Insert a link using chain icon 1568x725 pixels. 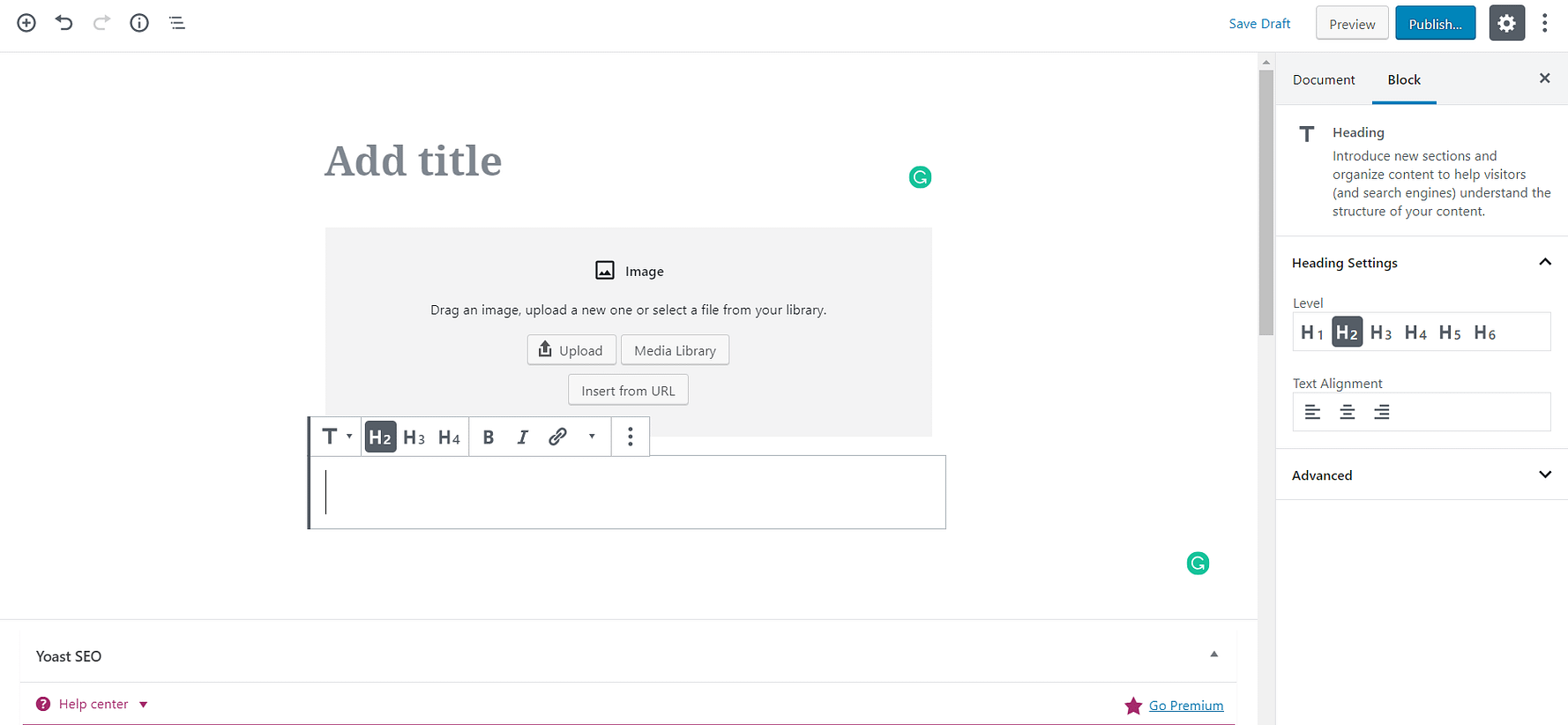coord(557,437)
